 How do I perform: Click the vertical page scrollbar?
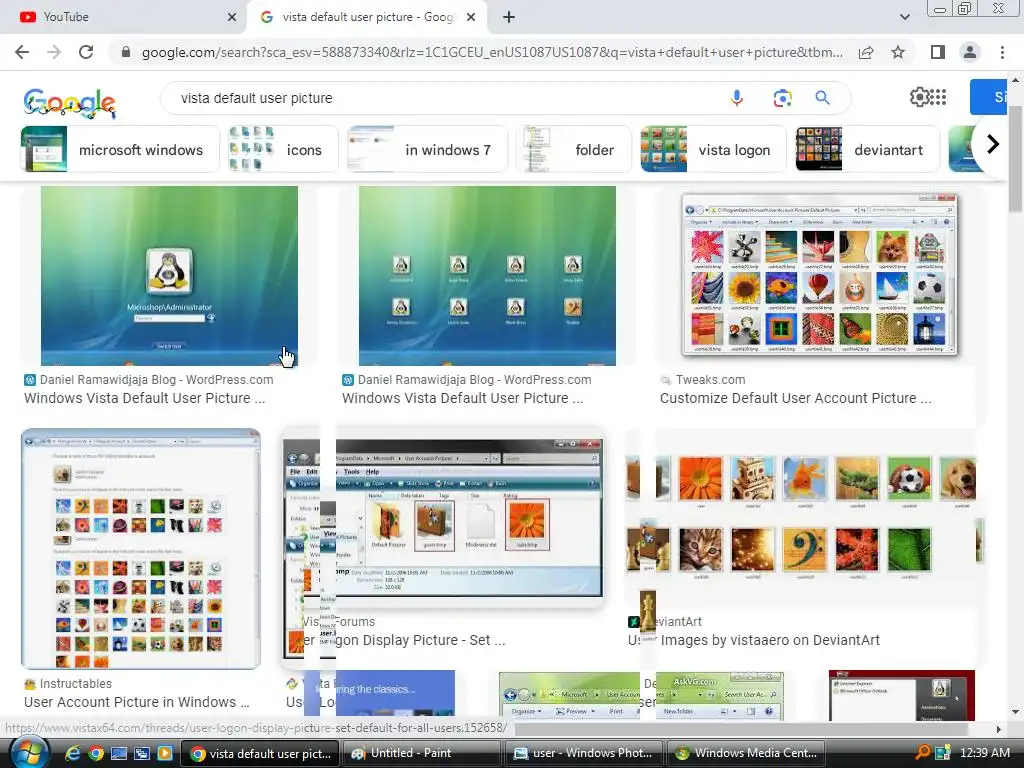click(x=1015, y=157)
